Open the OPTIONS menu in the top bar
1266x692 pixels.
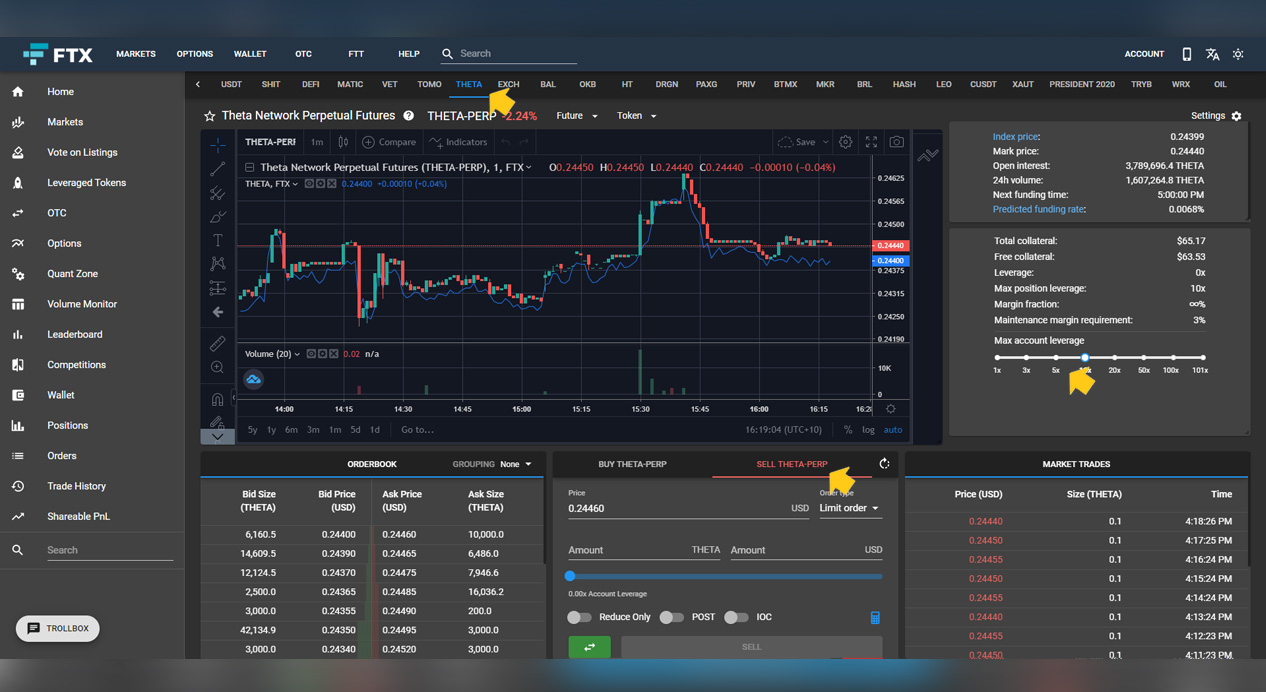pyautogui.click(x=195, y=54)
